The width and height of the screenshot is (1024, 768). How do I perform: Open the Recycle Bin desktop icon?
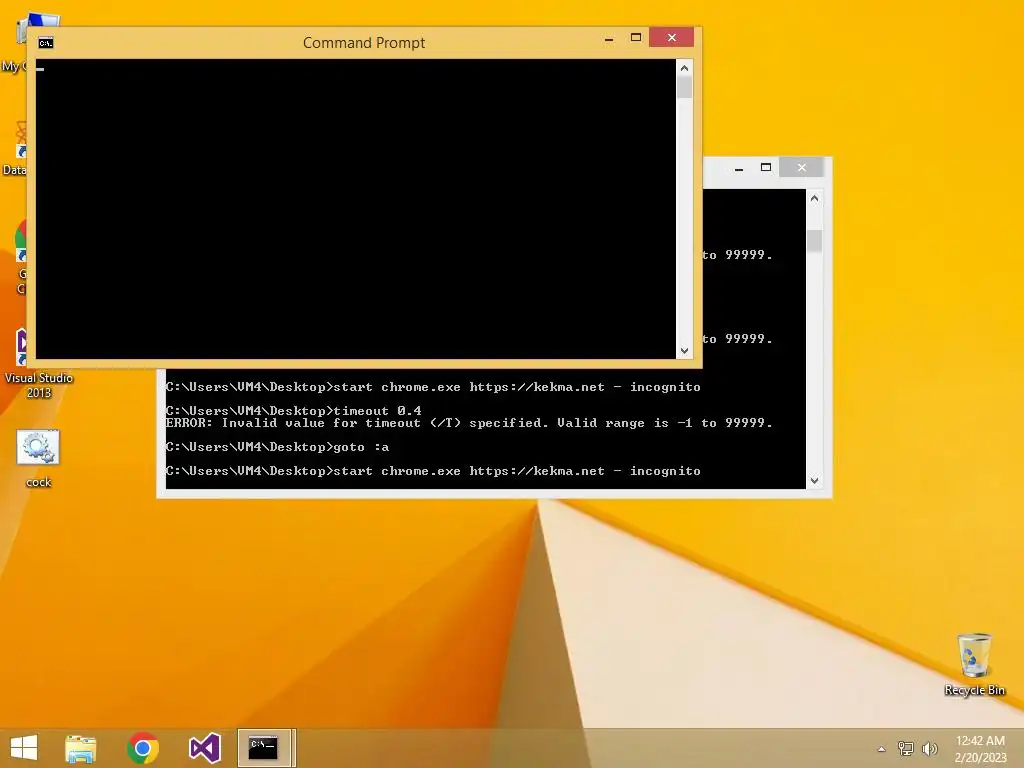pos(974,665)
